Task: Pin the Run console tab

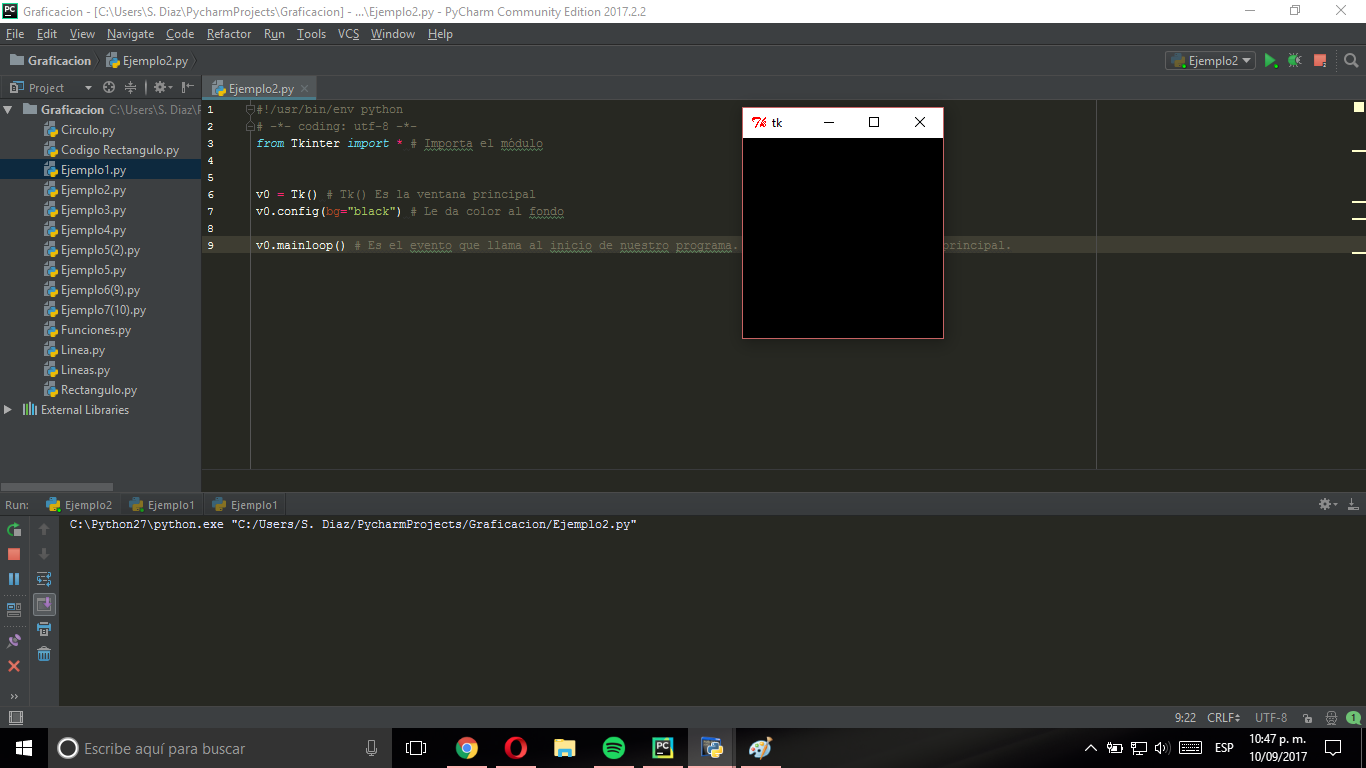Action: pos(13,641)
